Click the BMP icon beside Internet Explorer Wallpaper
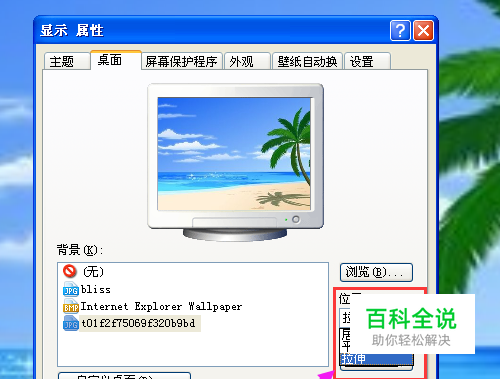This screenshot has height=379, width=500. 71,306
